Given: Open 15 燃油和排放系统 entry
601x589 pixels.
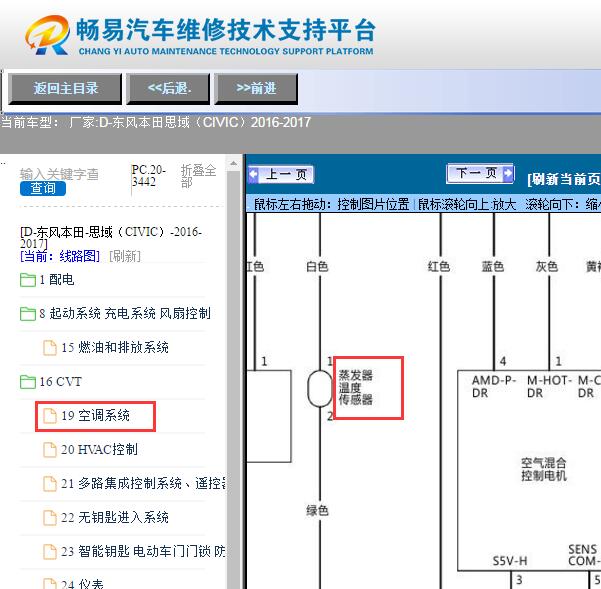Looking at the screenshot, I should click(115, 348).
